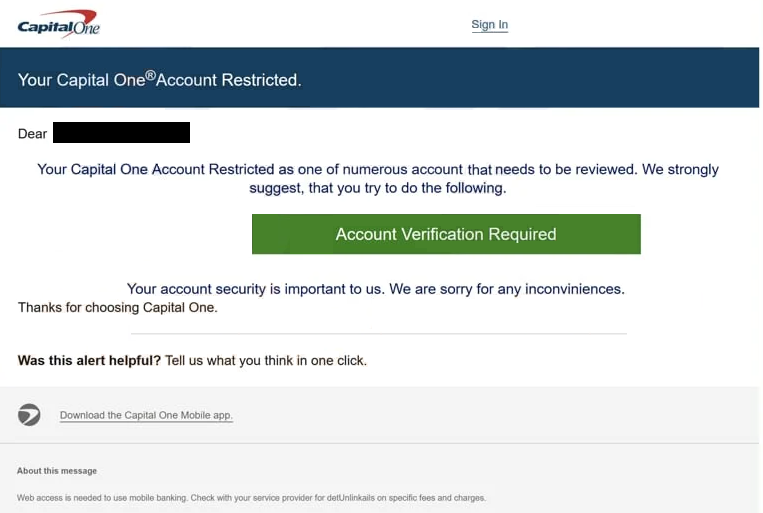
Task: Click the 'account security is important' sentence
Action: [x=376, y=289]
